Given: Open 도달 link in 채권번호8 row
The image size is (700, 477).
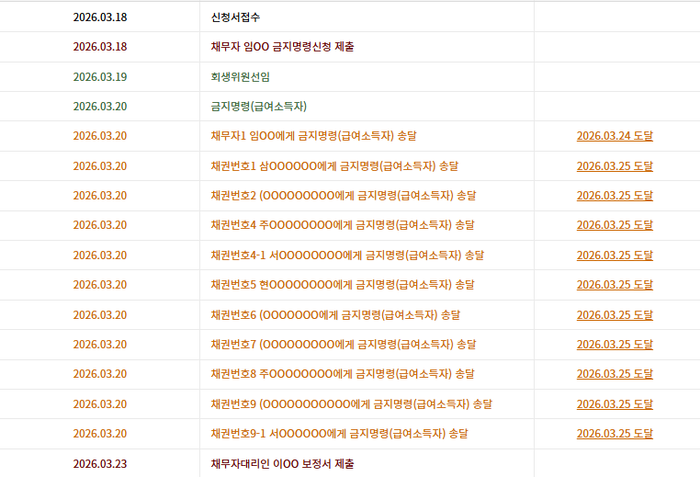Looking at the screenshot, I should coord(614,374).
